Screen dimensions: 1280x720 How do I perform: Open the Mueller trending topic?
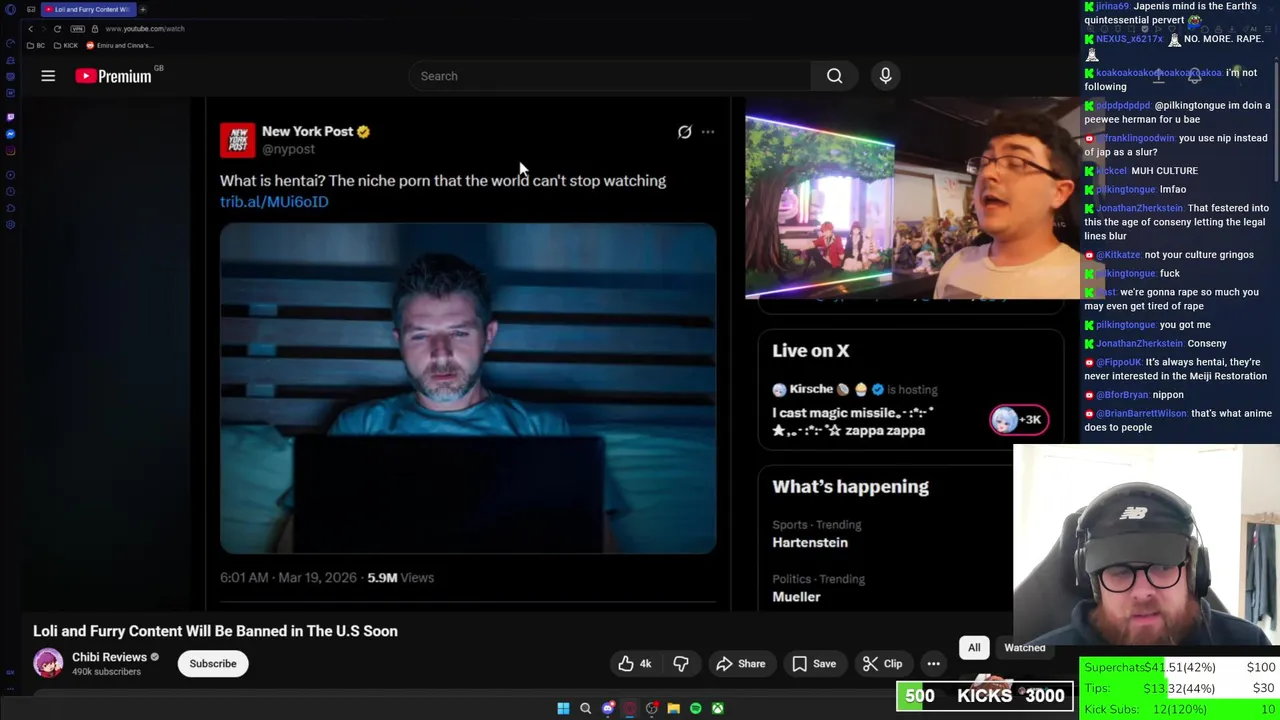(796, 596)
